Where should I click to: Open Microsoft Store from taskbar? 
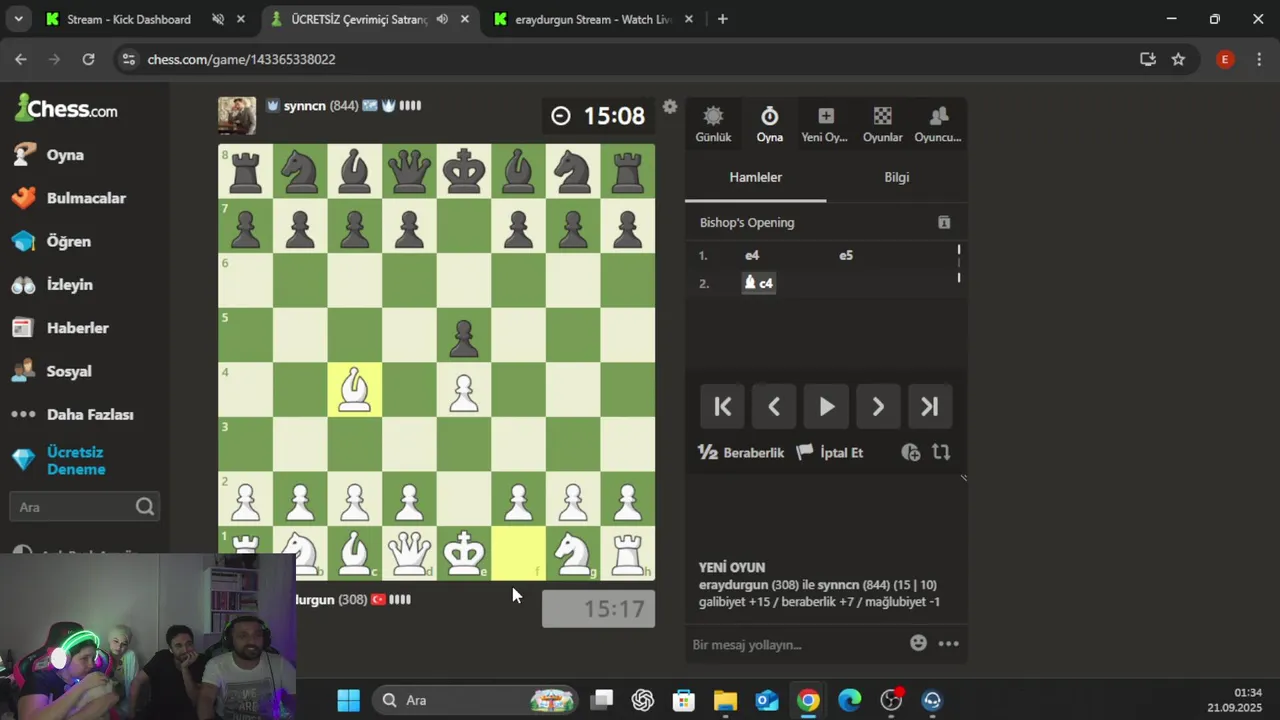pyautogui.click(x=683, y=700)
